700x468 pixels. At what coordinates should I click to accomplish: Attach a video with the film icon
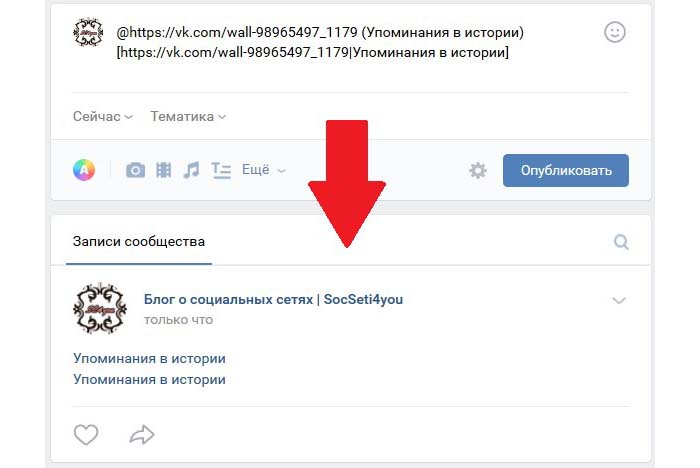pos(163,170)
